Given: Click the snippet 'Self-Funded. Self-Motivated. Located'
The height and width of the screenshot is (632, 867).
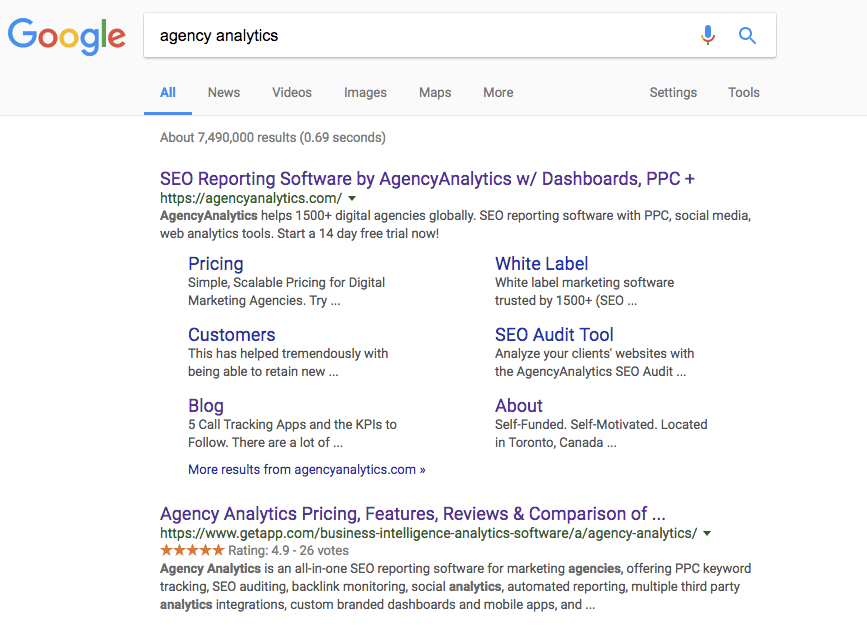Looking at the screenshot, I should pyautogui.click(x=601, y=433).
